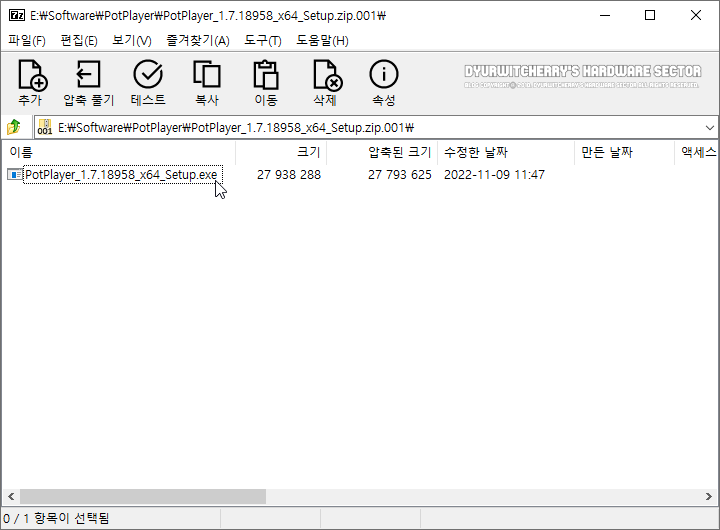
Task: Click the modified date 2022-11-09 11:47
Action: 494,175
